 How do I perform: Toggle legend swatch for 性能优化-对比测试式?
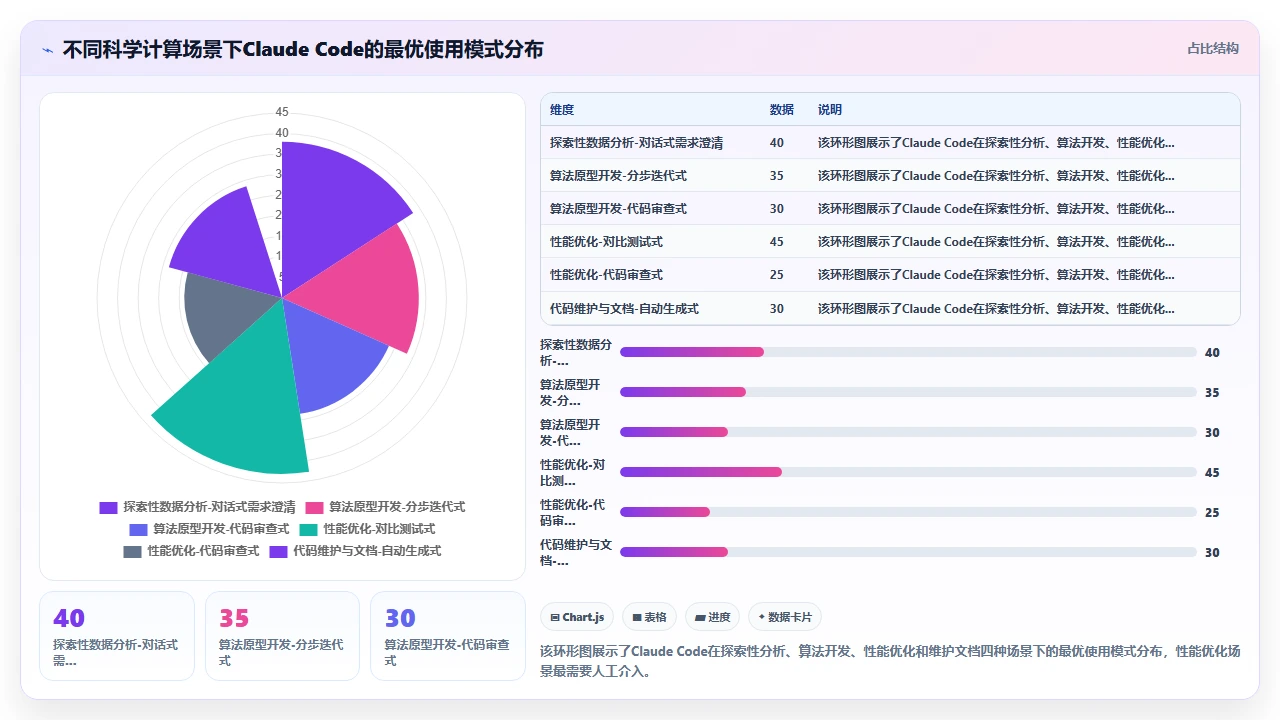pyautogui.click(x=308, y=529)
